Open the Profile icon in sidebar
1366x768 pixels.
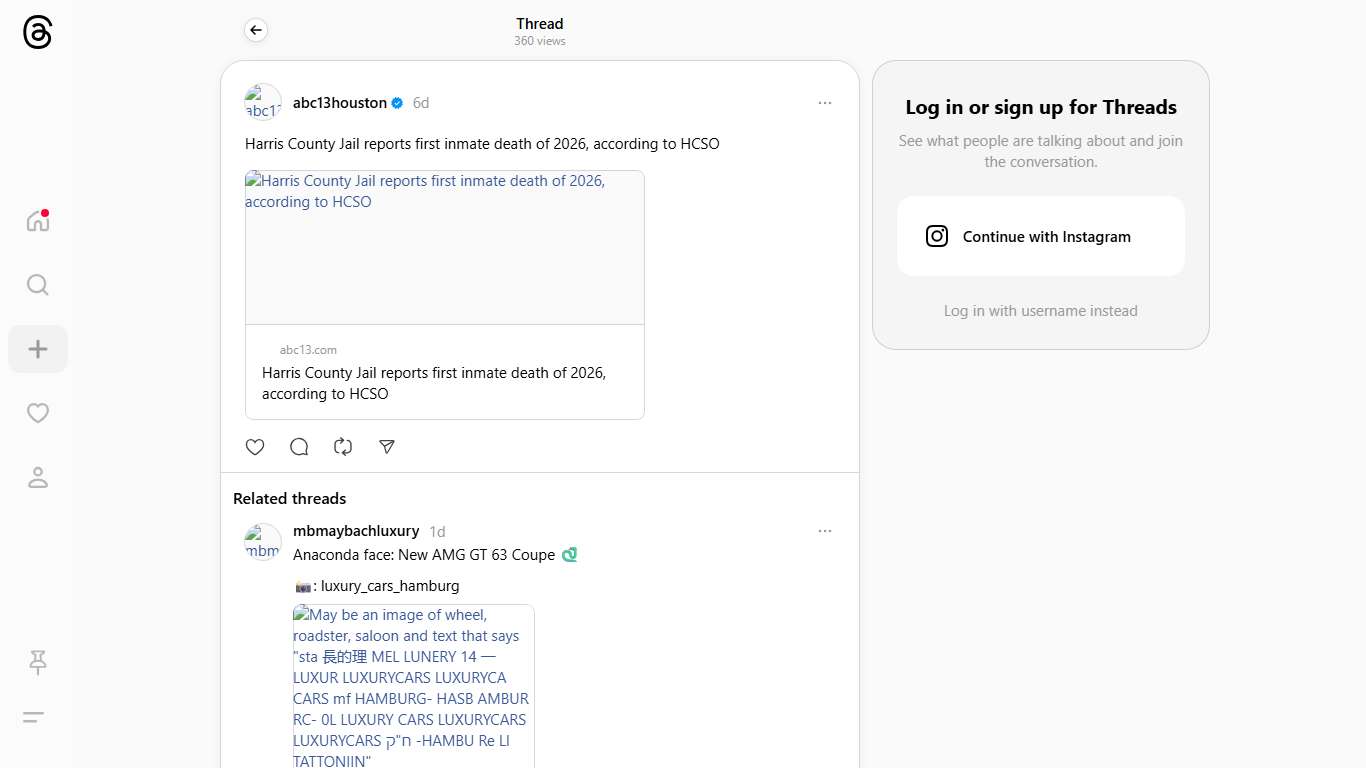click(38, 477)
